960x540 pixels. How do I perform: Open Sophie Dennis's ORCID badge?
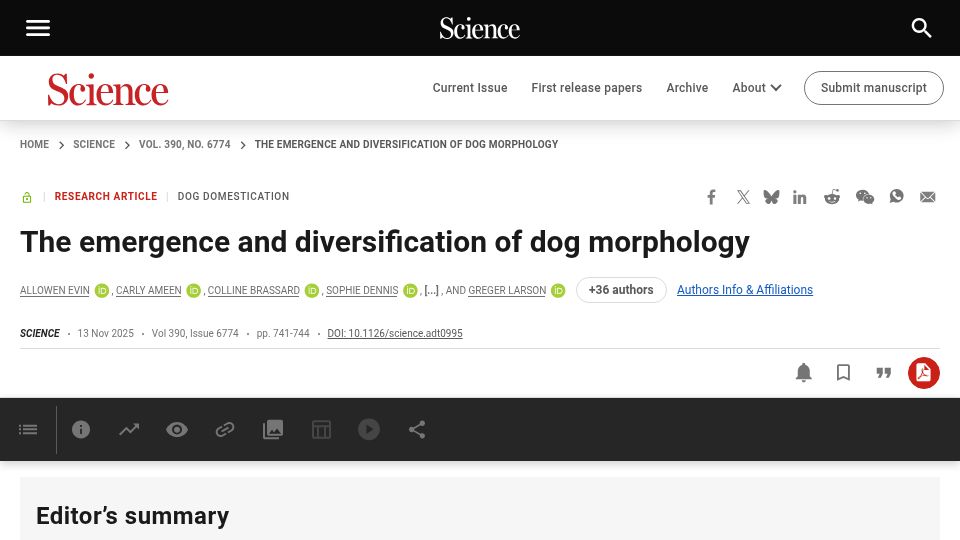pos(410,290)
